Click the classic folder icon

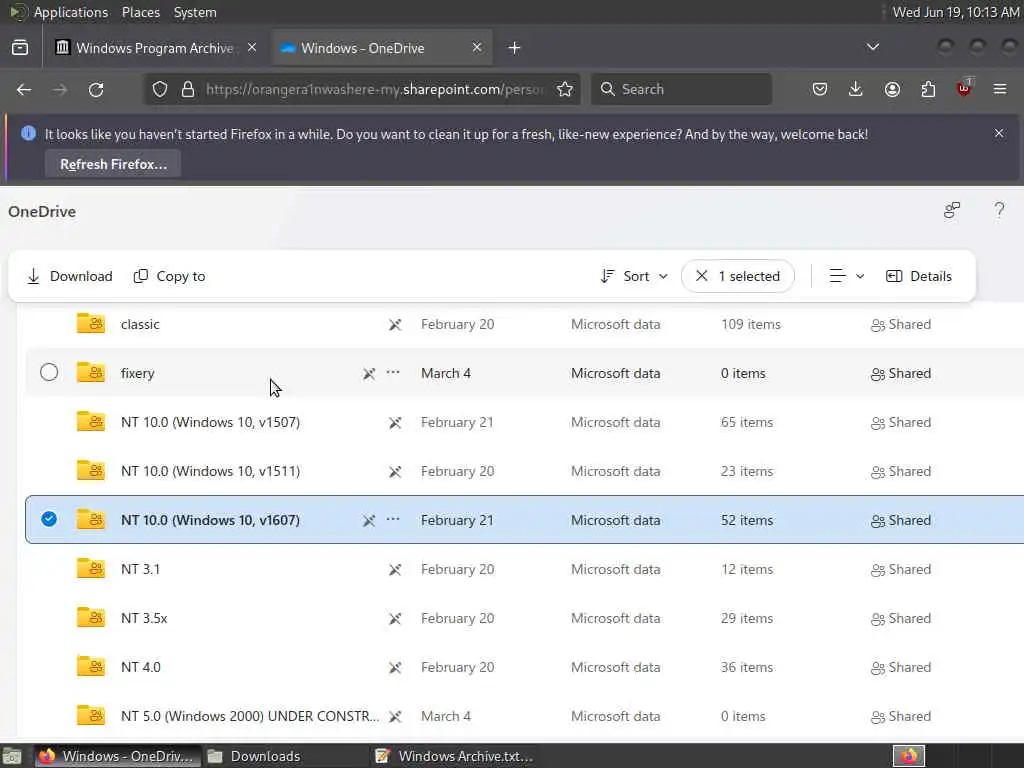pyautogui.click(x=91, y=323)
